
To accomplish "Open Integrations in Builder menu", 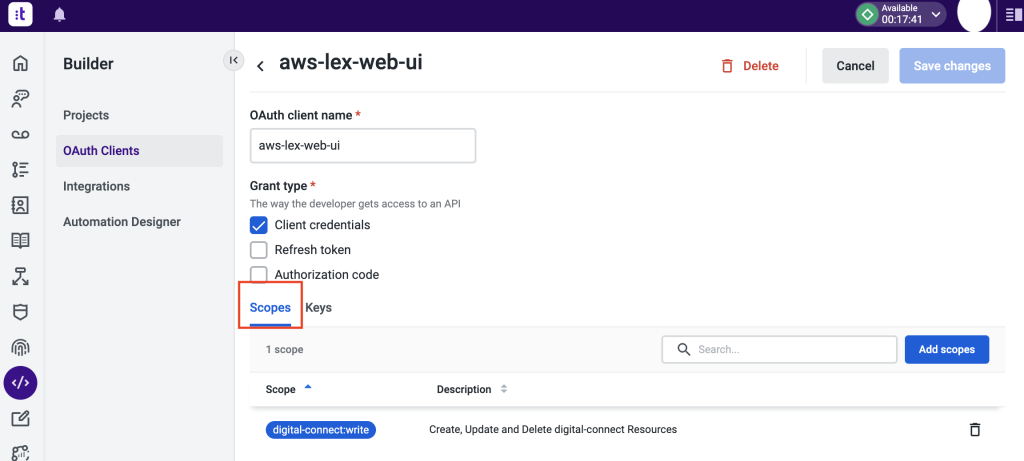I will pos(97,186).
